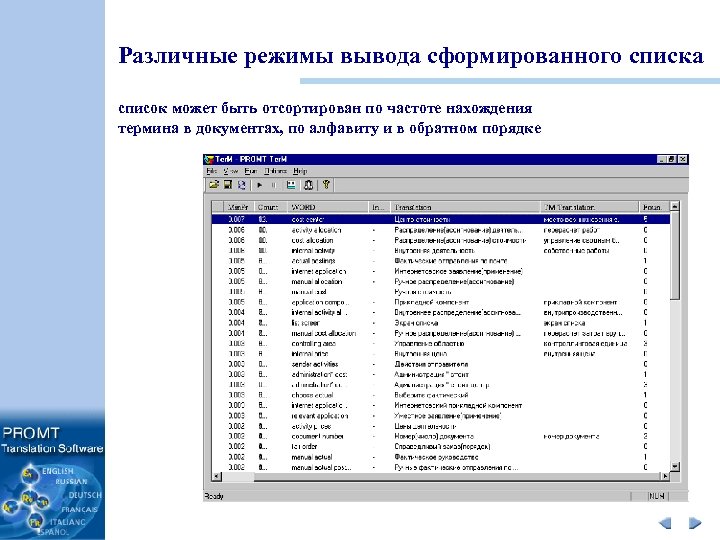720x540 pixels.
Task: Open the Help menu
Action: point(299,171)
